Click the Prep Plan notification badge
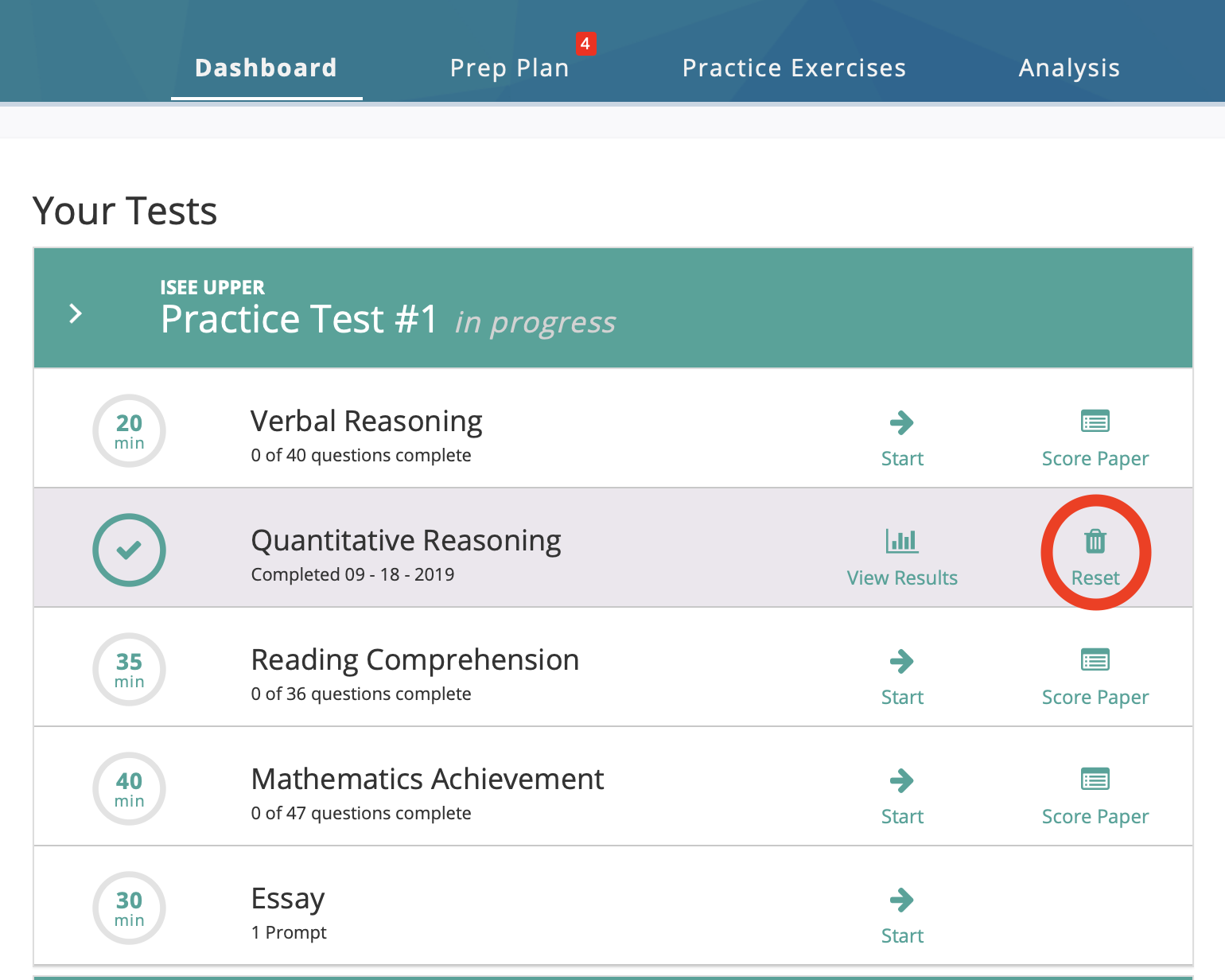This screenshot has height=980, width=1225. point(585,44)
